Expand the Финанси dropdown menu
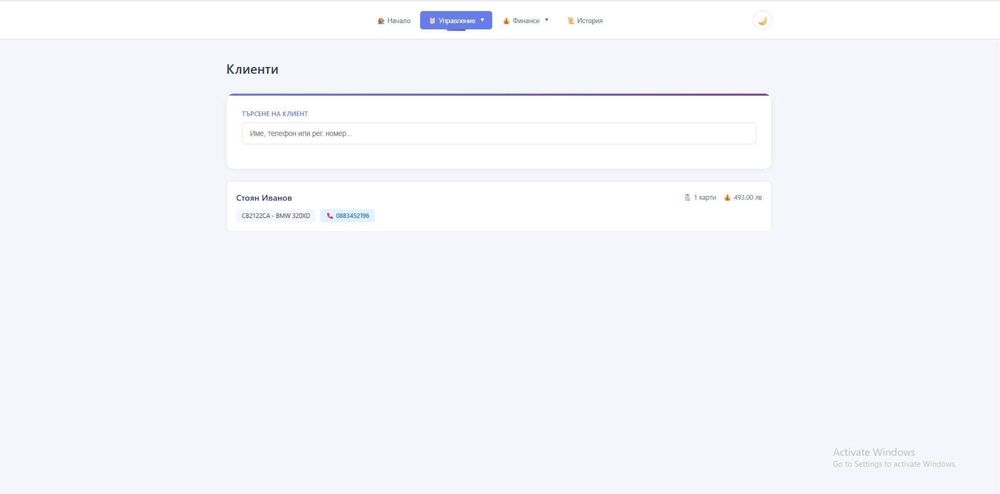Viewport: 1000px width, 494px height. coord(526,20)
